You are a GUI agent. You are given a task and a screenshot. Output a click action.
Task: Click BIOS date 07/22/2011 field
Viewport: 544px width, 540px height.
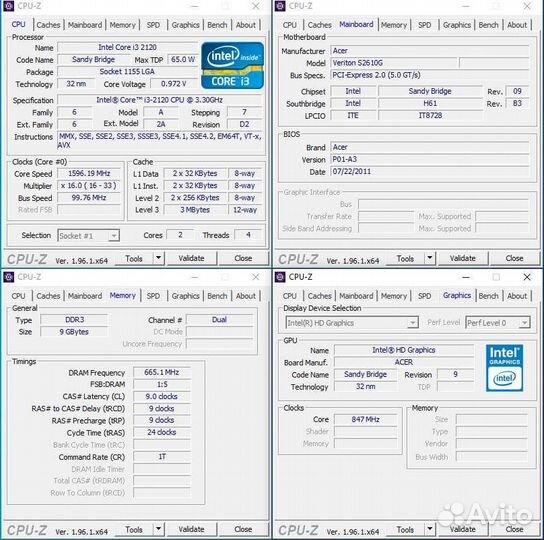[430, 171]
